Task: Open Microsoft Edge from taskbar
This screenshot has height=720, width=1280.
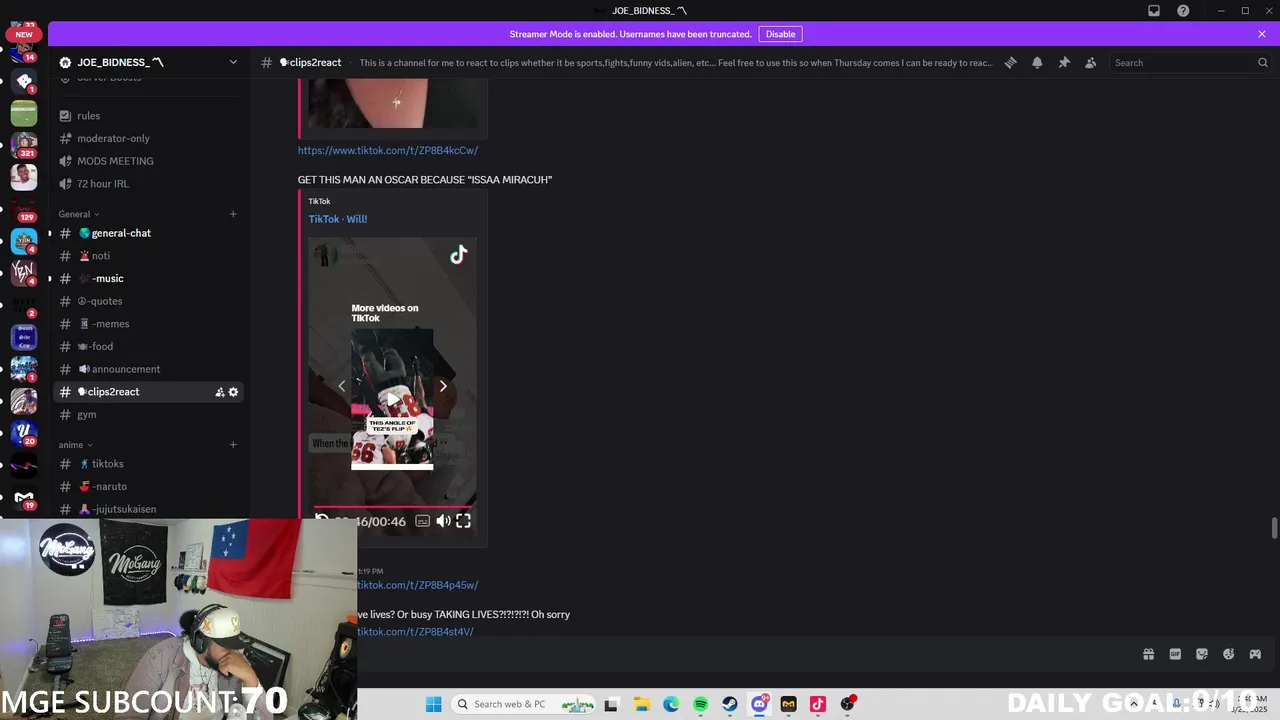Action: (671, 704)
